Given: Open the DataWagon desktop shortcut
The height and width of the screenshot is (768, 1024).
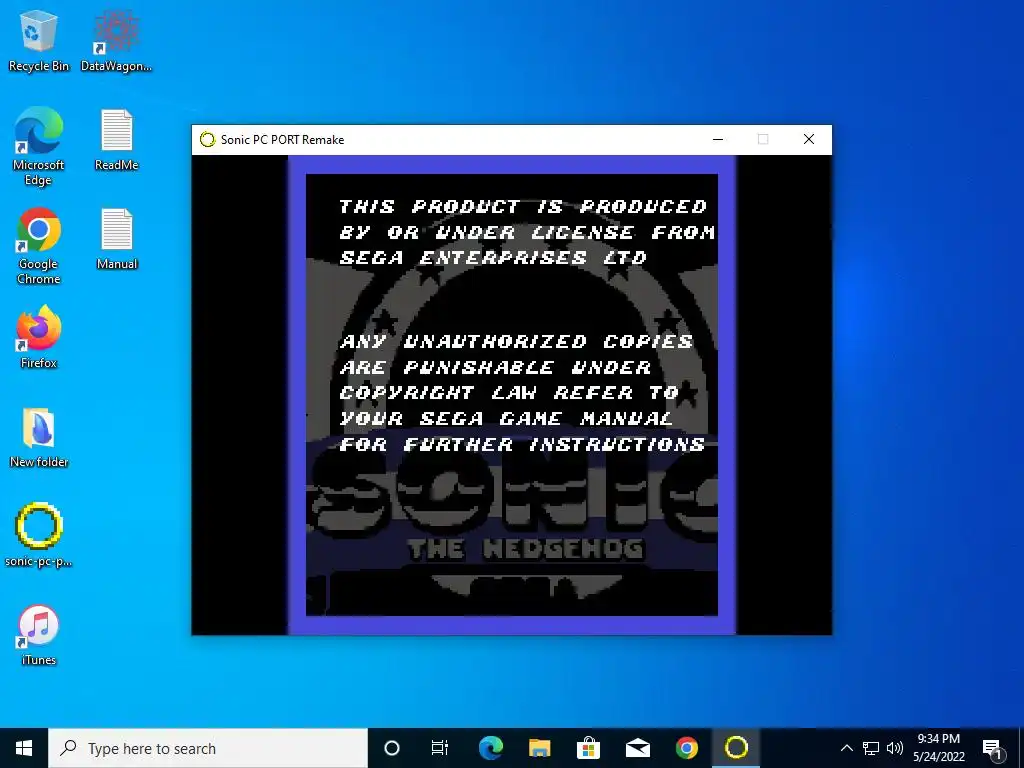Looking at the screenshot, I should click(116, 40).
